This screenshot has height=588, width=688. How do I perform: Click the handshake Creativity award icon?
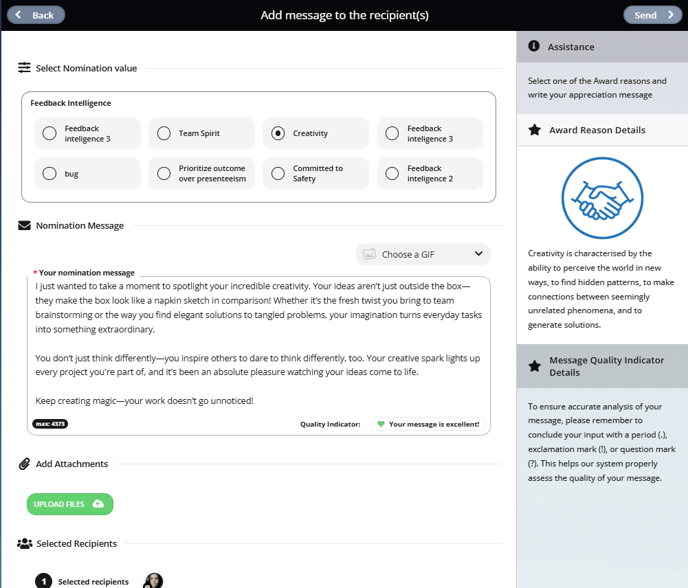point(602,198)
